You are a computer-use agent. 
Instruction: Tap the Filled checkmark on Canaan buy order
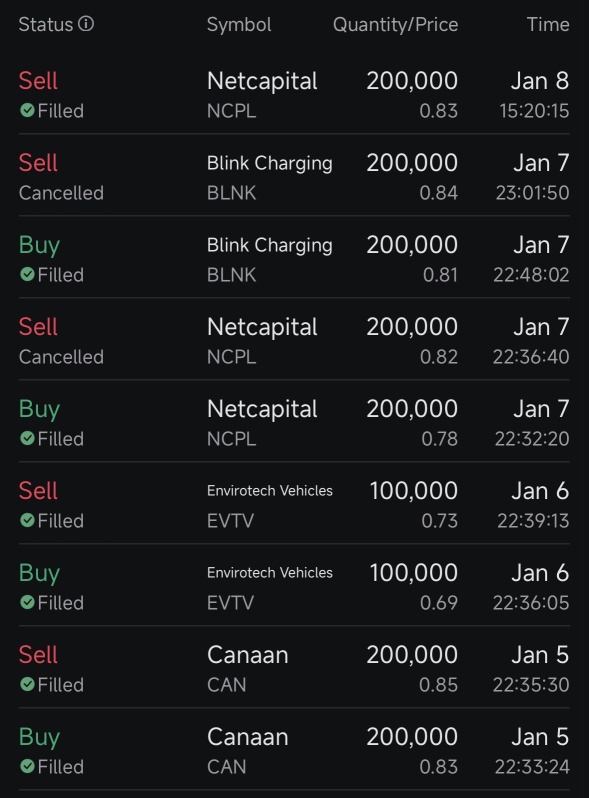pos(27,766)
